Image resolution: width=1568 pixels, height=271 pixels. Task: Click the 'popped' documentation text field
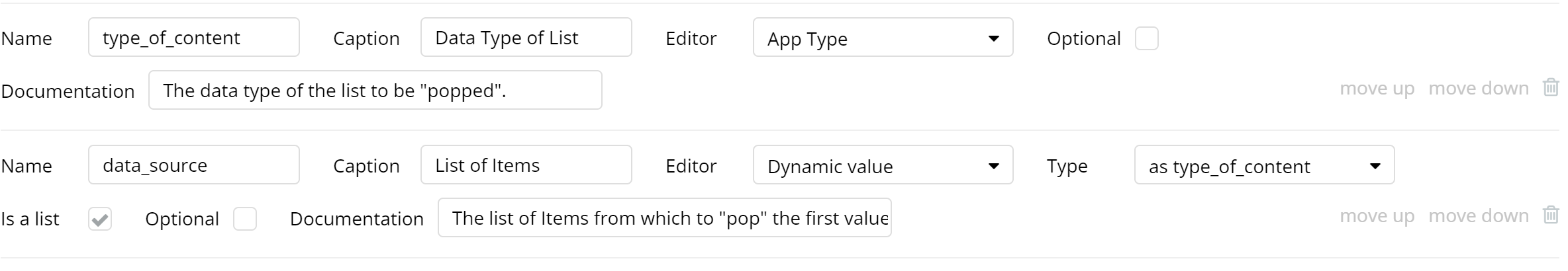[375, 91]
